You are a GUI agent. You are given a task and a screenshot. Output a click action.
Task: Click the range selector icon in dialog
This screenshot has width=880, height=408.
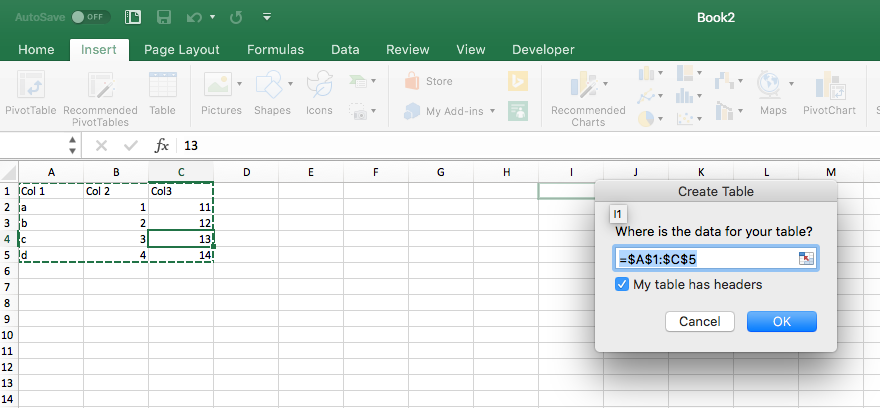(806, 259)
